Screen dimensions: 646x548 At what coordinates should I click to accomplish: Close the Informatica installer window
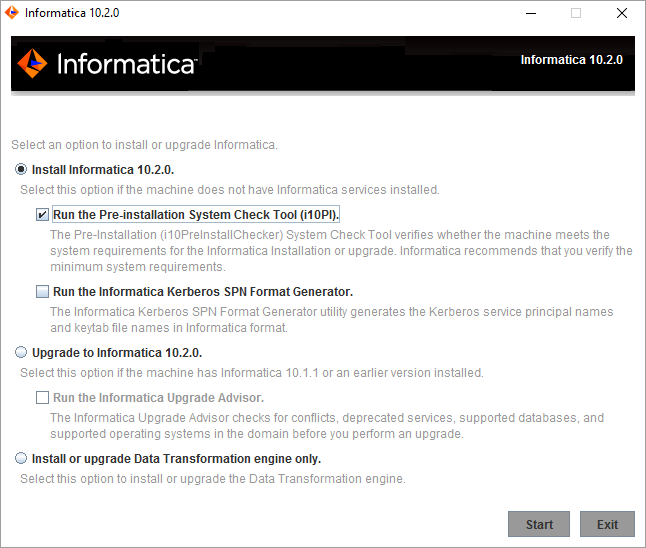point(622,13)
